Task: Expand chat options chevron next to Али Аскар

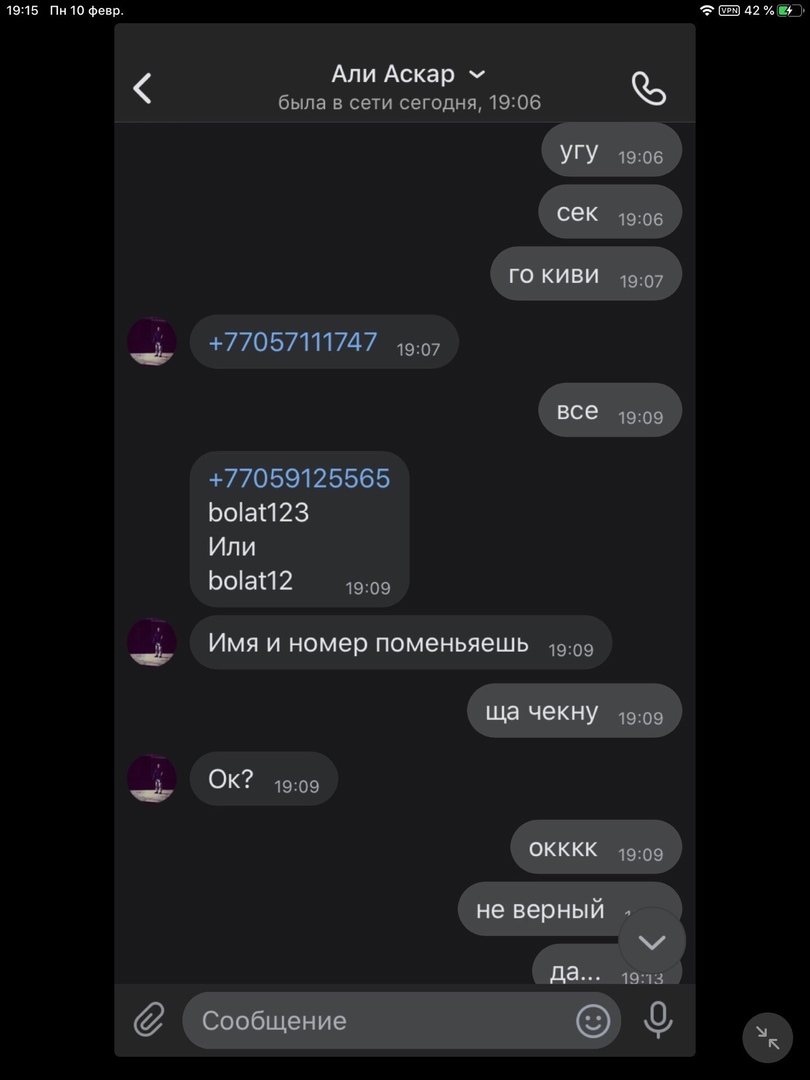Action: click(477, 74)
